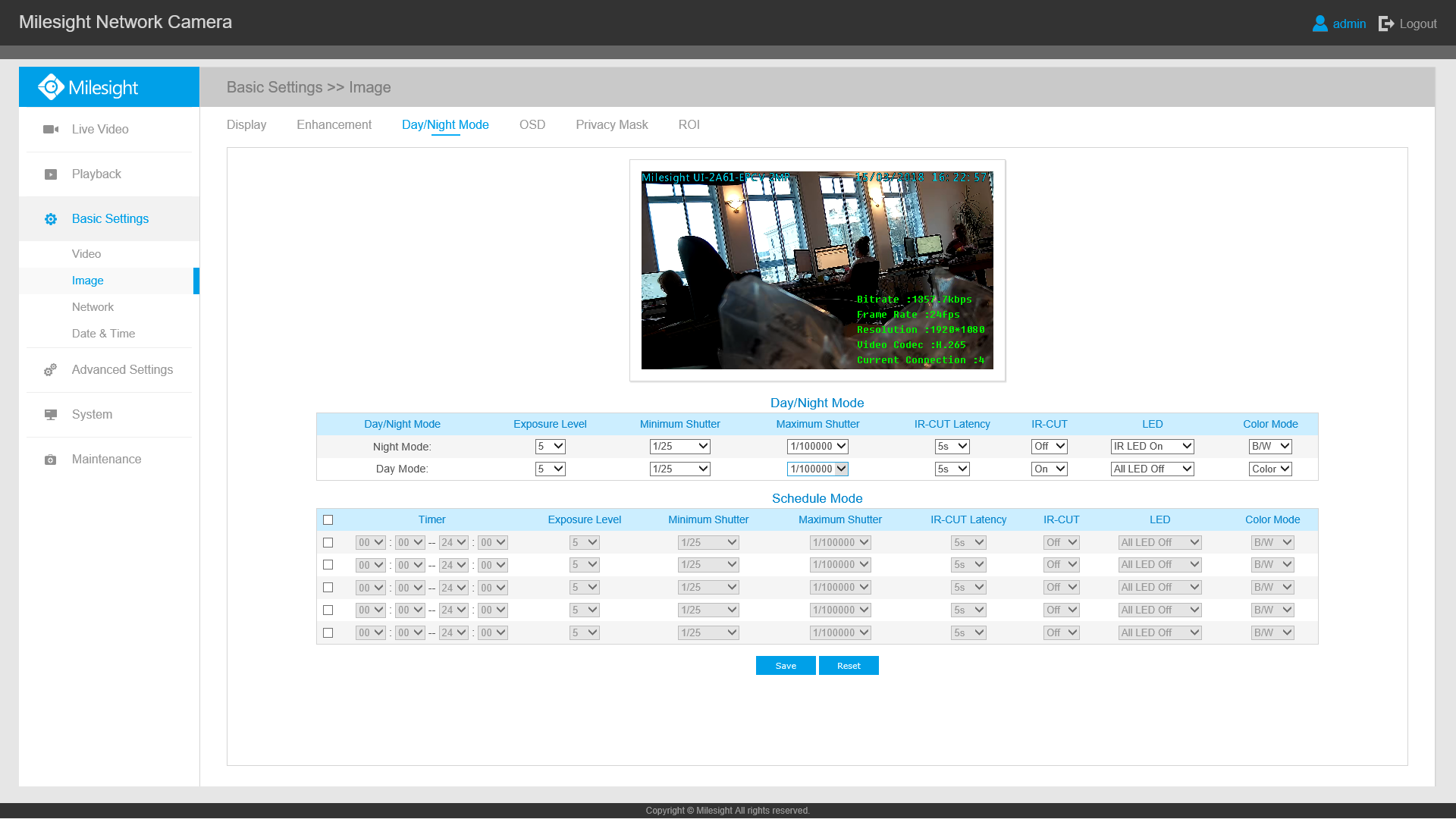Open Night Mode Maximum Shutter dropdown
The height and width of the screenshot is (819, 1456).
[817, 447]
